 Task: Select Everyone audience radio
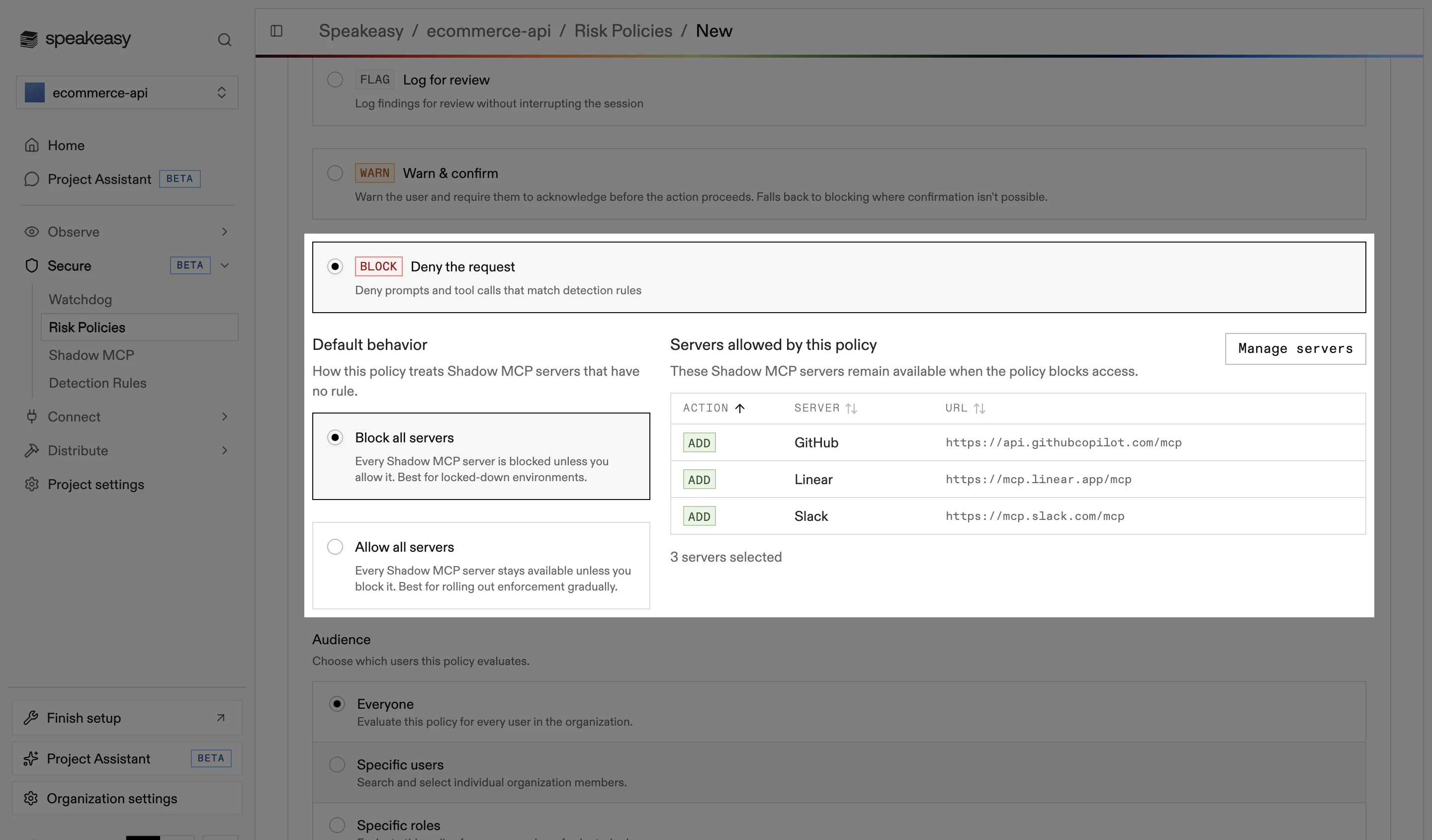(337, 704)
